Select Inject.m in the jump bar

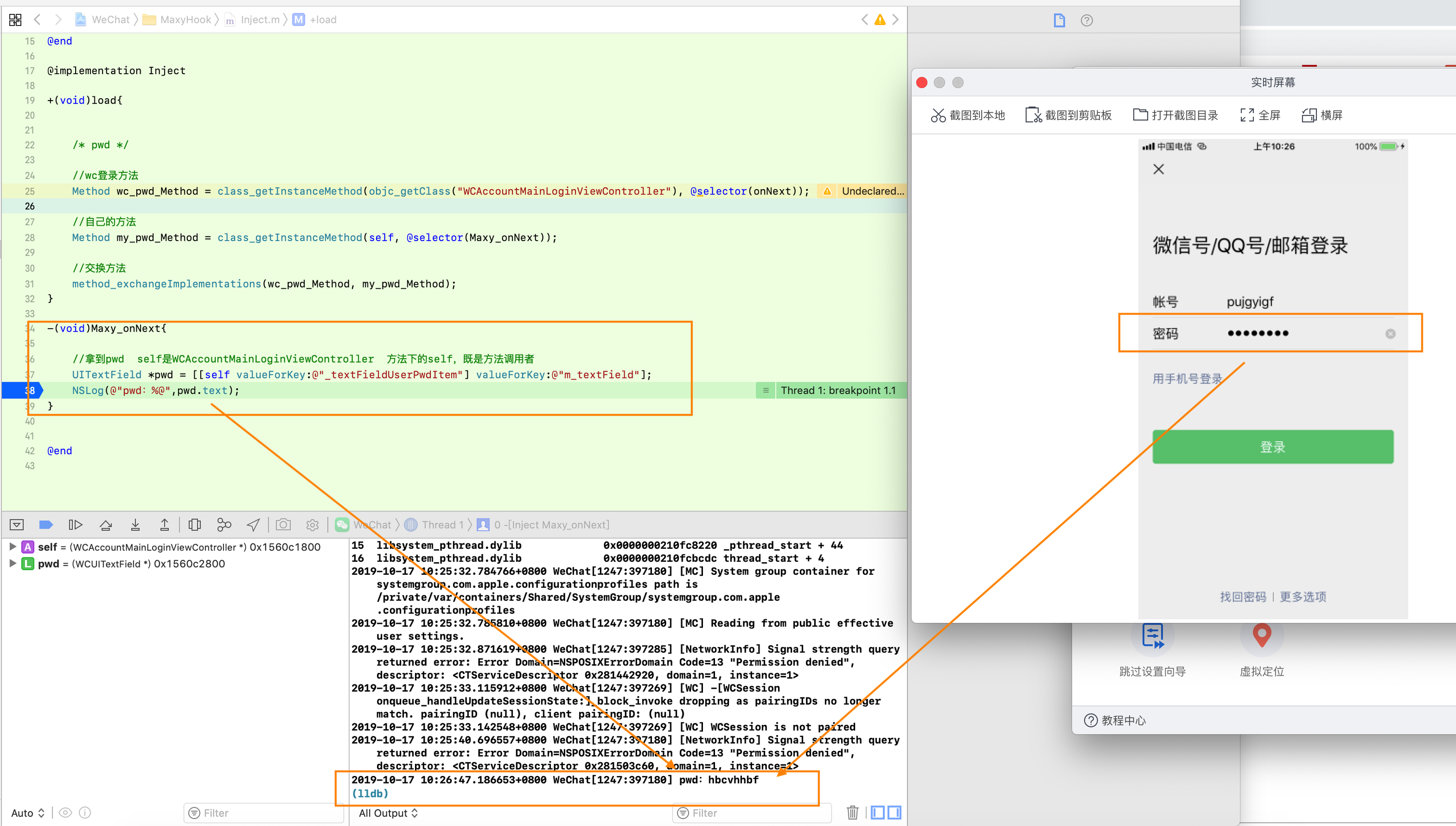click(260, 20)
